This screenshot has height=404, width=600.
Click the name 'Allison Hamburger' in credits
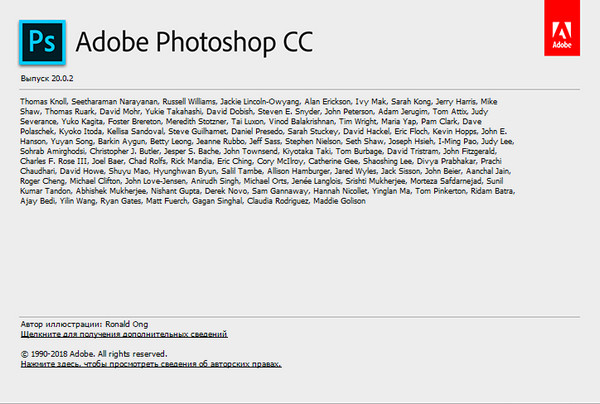pos(298,171)
